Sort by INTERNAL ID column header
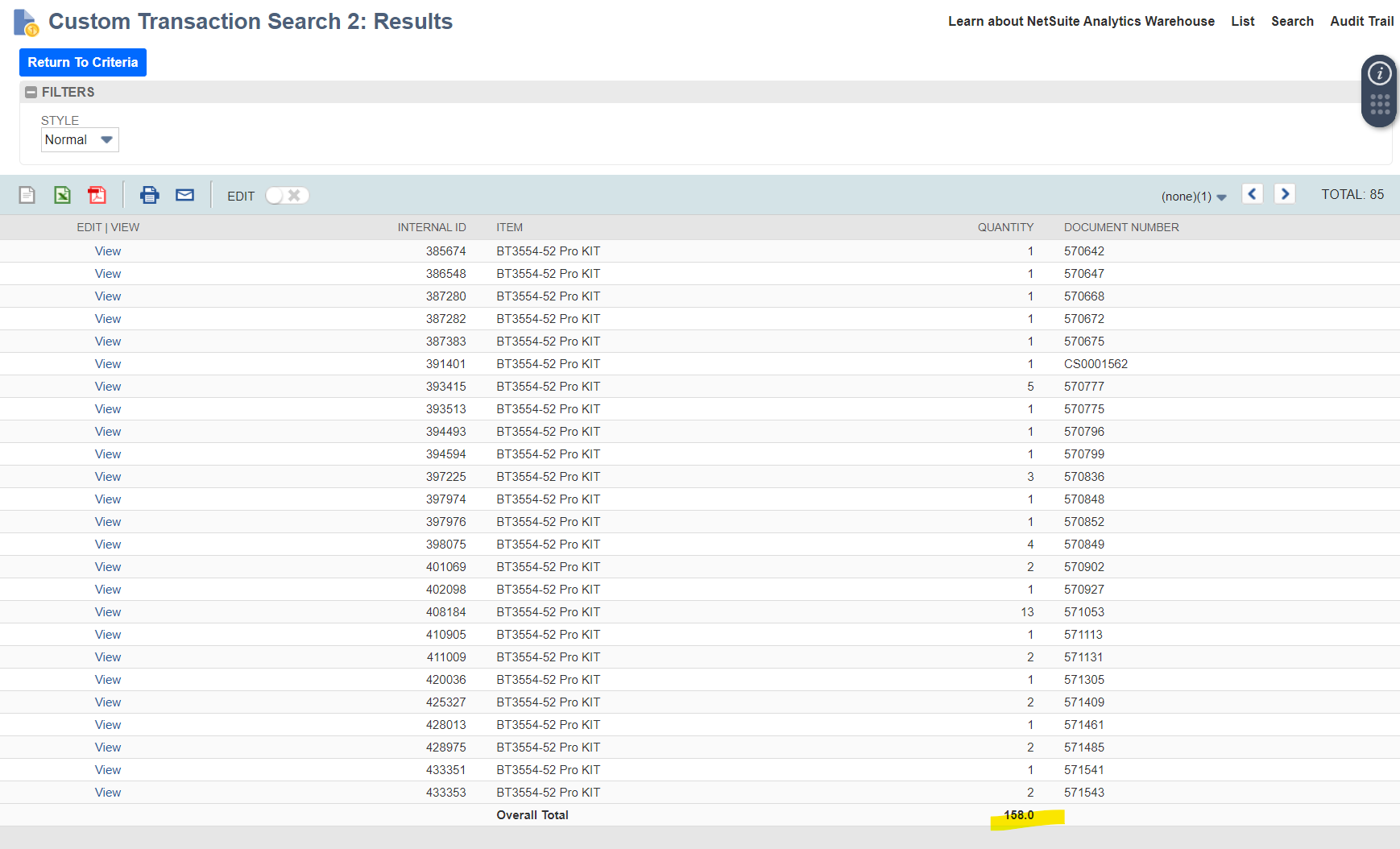This screenshot has height=849, width=1400. (432, 228)
